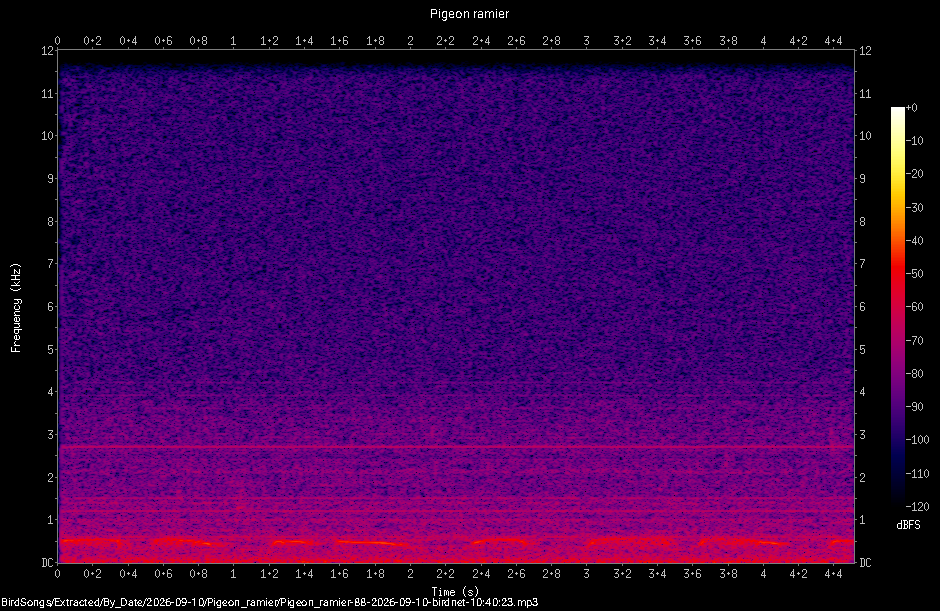Click the "1" tick on the right frequency axis

863,520
